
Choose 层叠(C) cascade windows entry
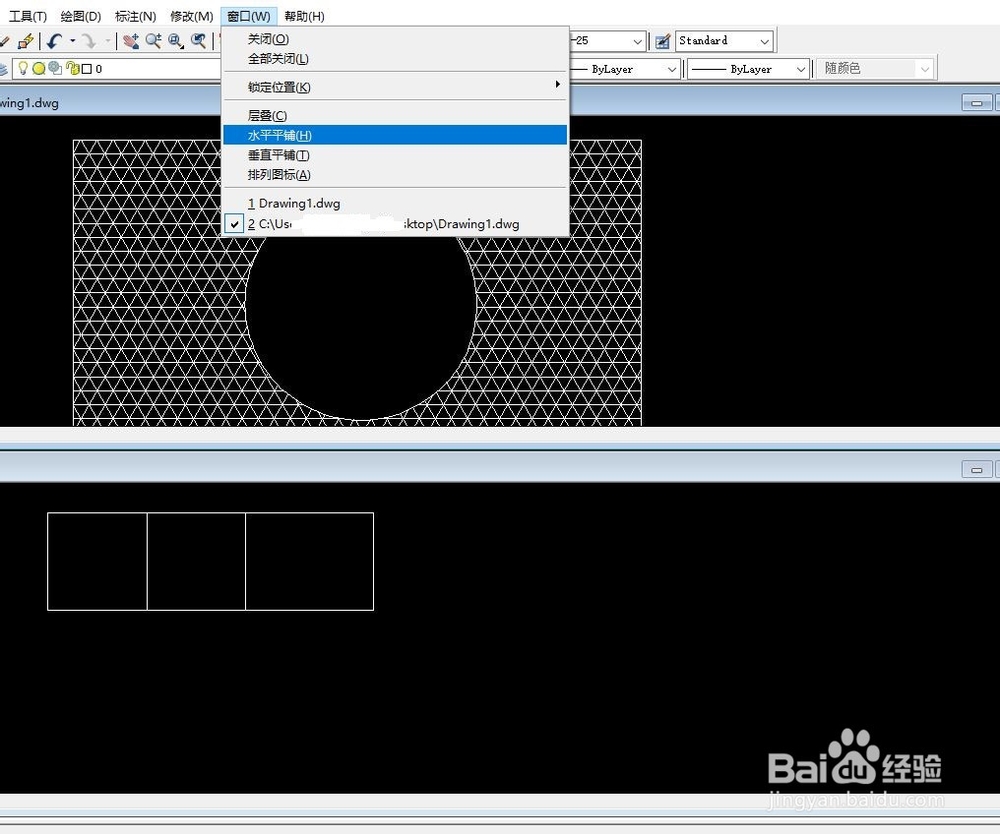395,115
